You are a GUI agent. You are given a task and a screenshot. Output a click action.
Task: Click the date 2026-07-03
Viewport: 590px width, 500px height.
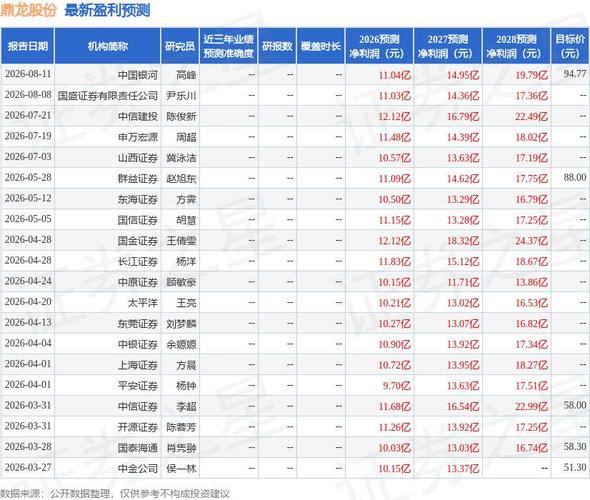pos(28,157)
